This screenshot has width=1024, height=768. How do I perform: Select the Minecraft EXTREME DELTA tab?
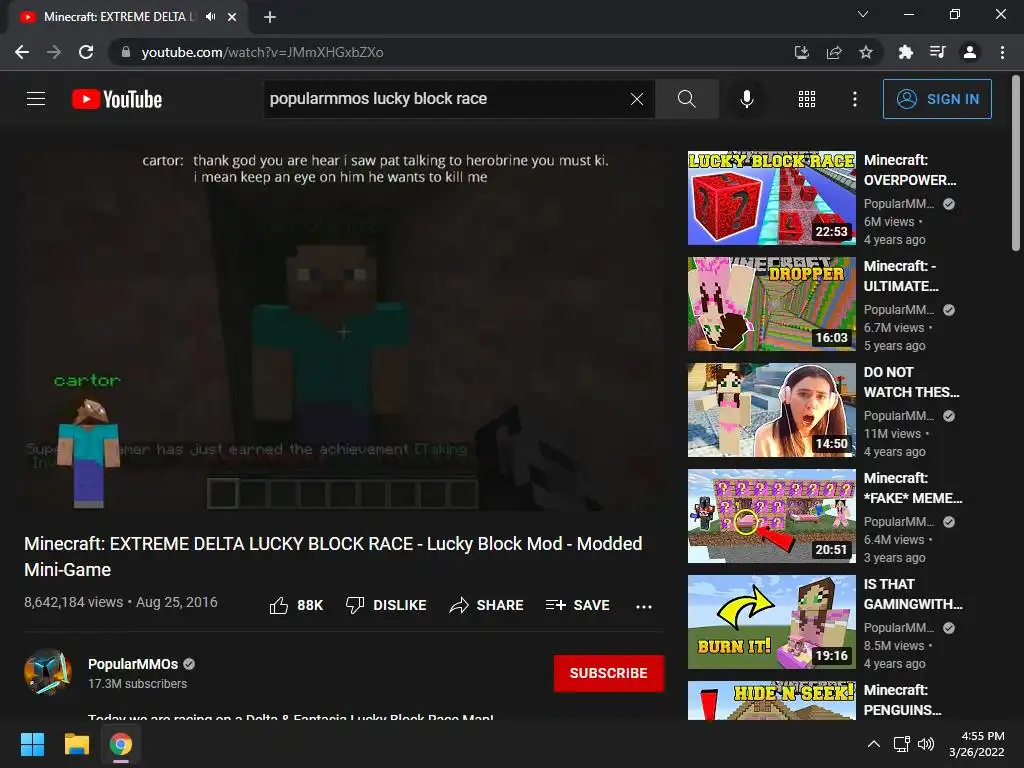click(128, 18)
